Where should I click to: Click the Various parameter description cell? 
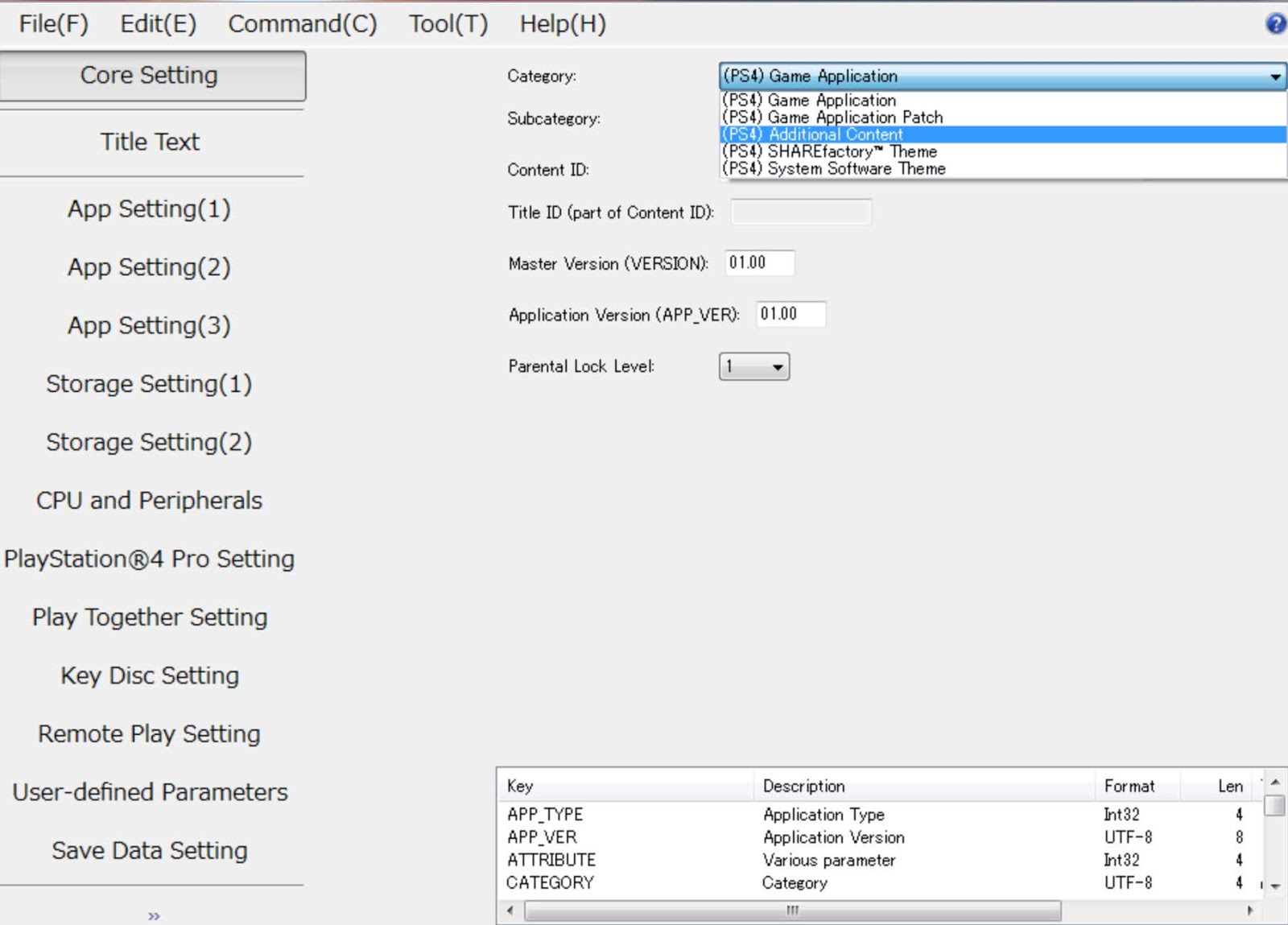click(829, 860)
